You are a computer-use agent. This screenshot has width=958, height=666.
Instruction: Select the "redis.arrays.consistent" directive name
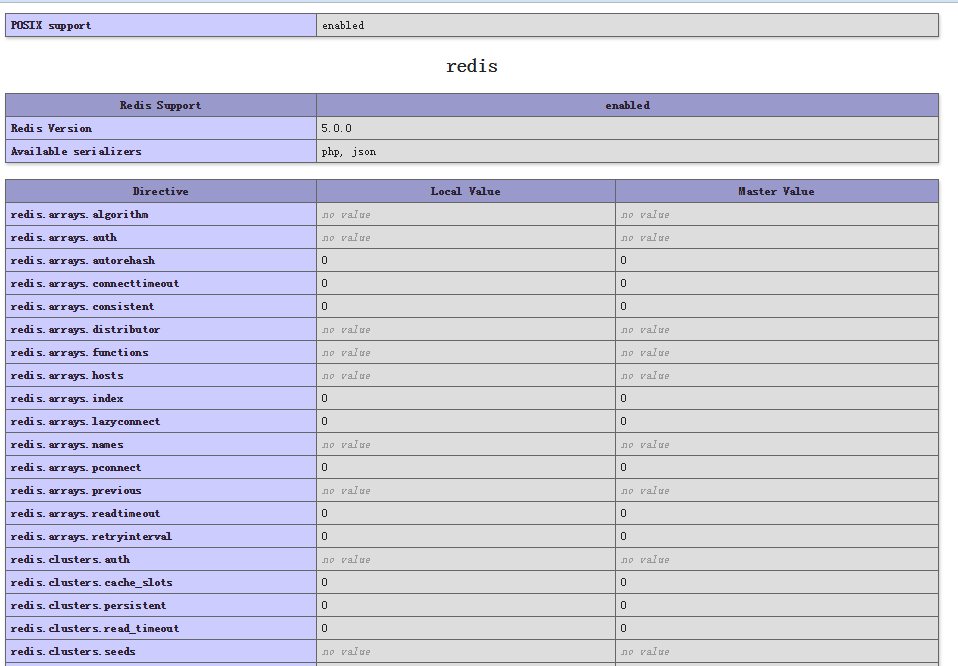tap(82, 307)
